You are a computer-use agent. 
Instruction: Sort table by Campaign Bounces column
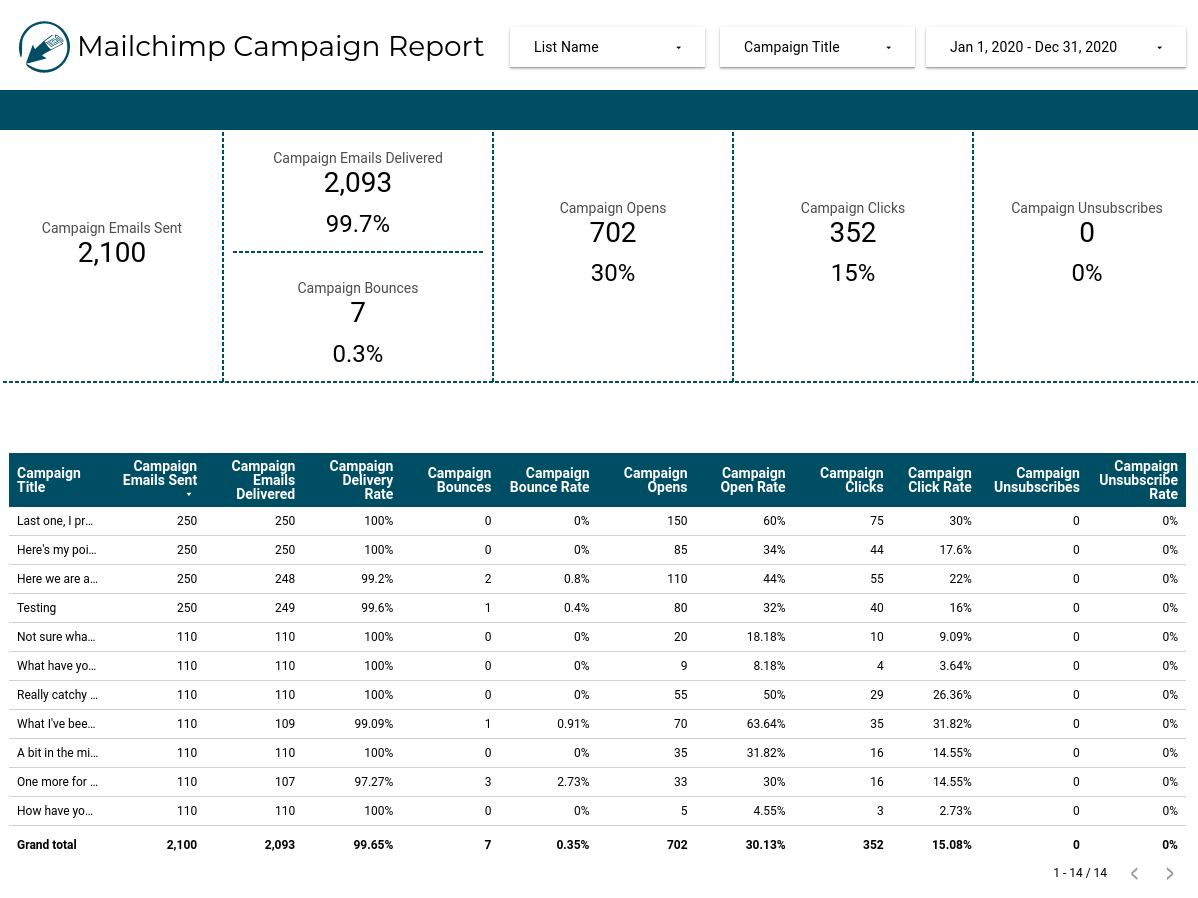point(459,479)
